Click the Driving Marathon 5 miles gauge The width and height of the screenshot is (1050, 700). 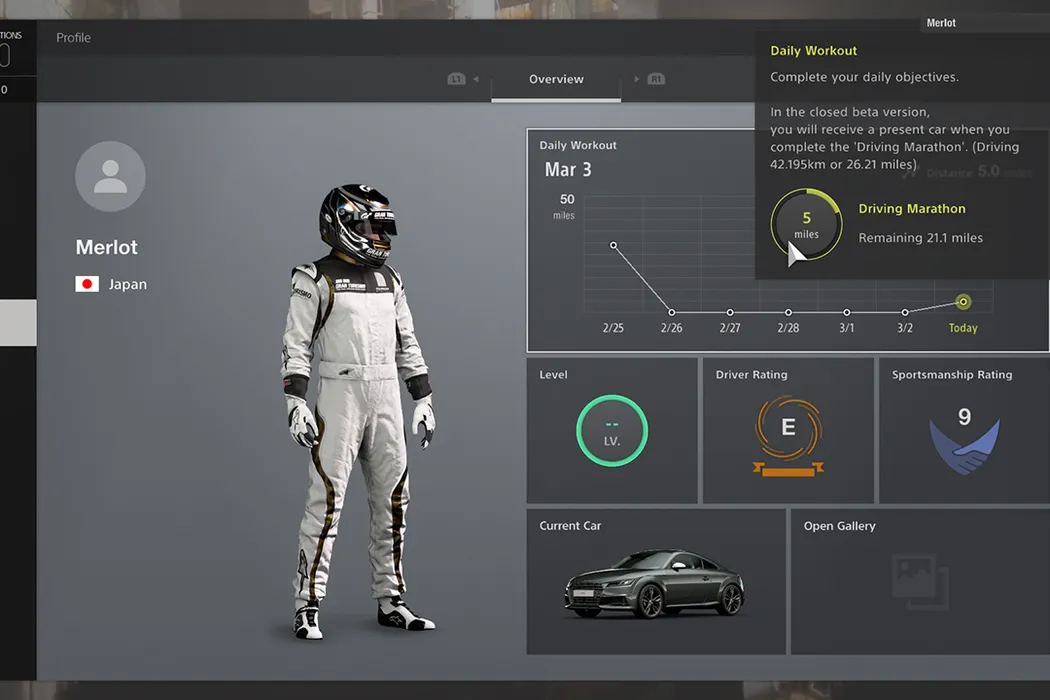pos(806,225)
